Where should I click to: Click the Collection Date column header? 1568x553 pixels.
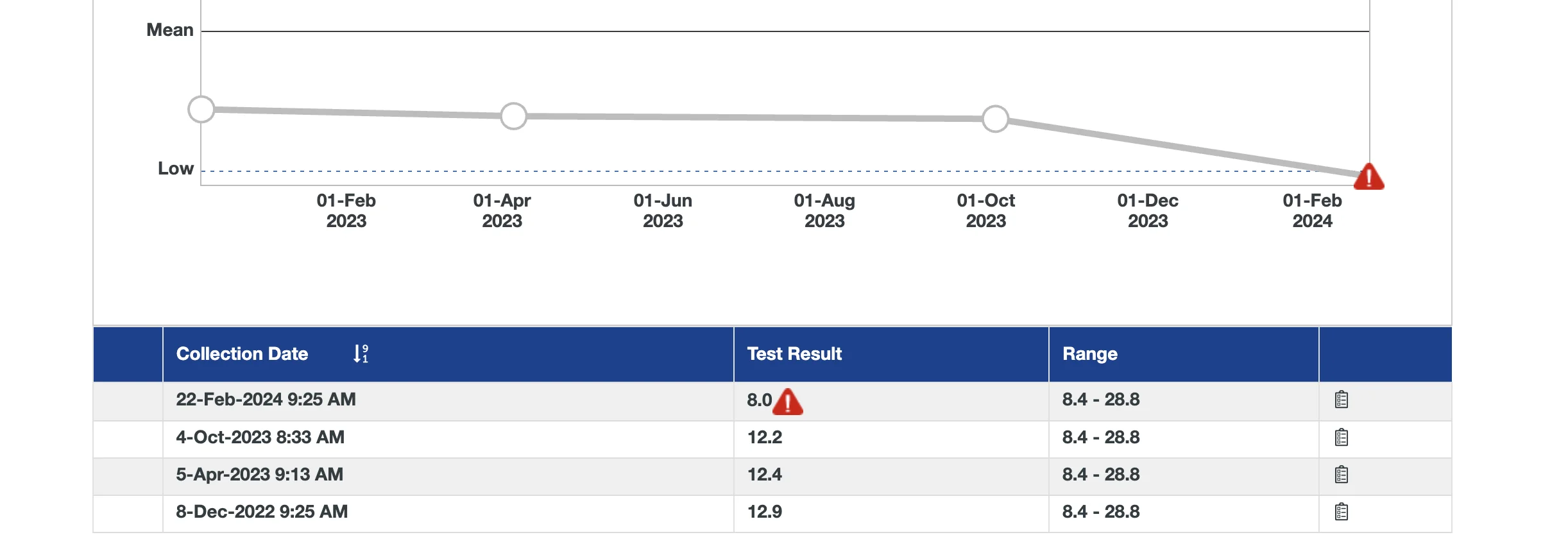coord(242,353)
